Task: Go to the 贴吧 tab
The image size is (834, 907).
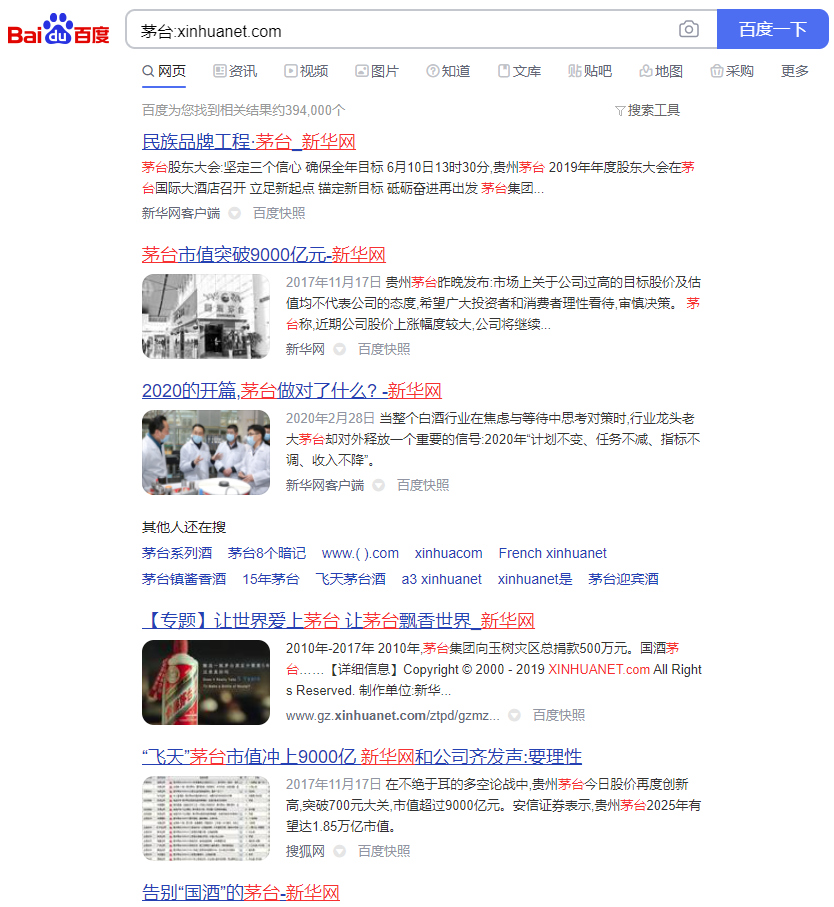Action: 590,71
